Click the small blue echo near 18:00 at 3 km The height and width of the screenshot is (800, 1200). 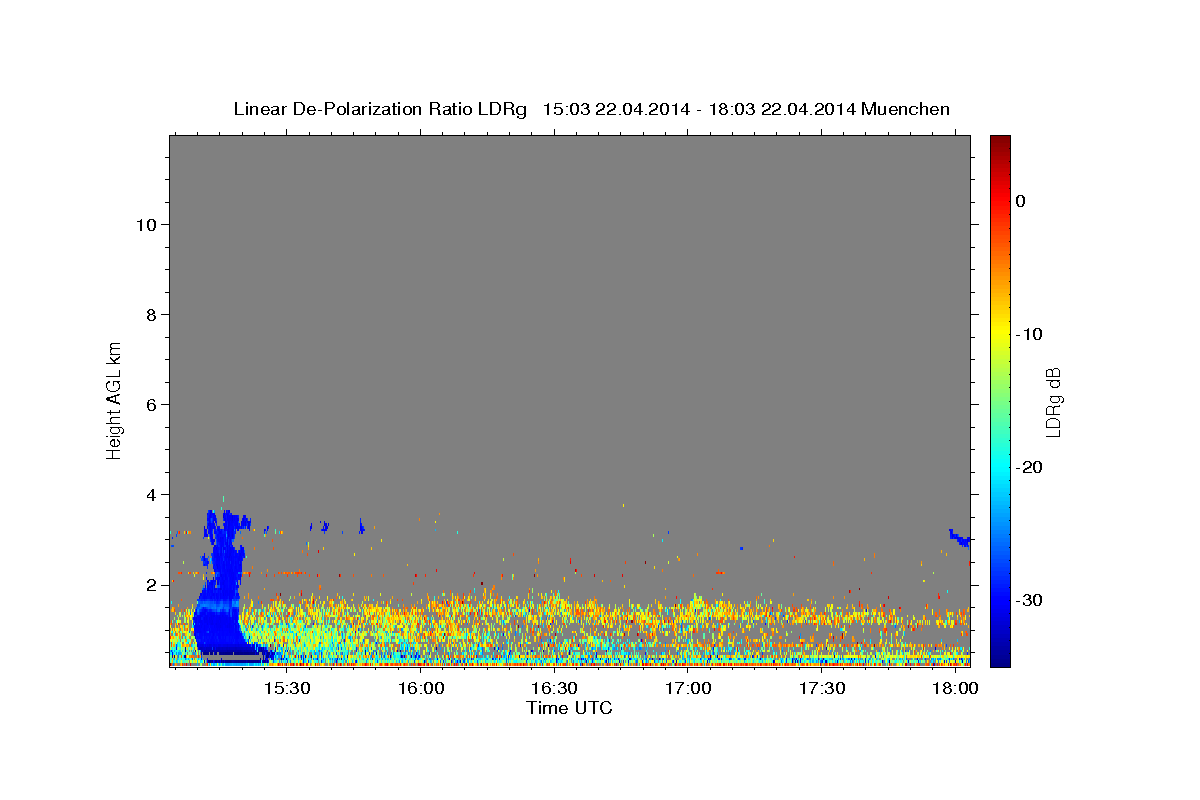tap(960, 537)
